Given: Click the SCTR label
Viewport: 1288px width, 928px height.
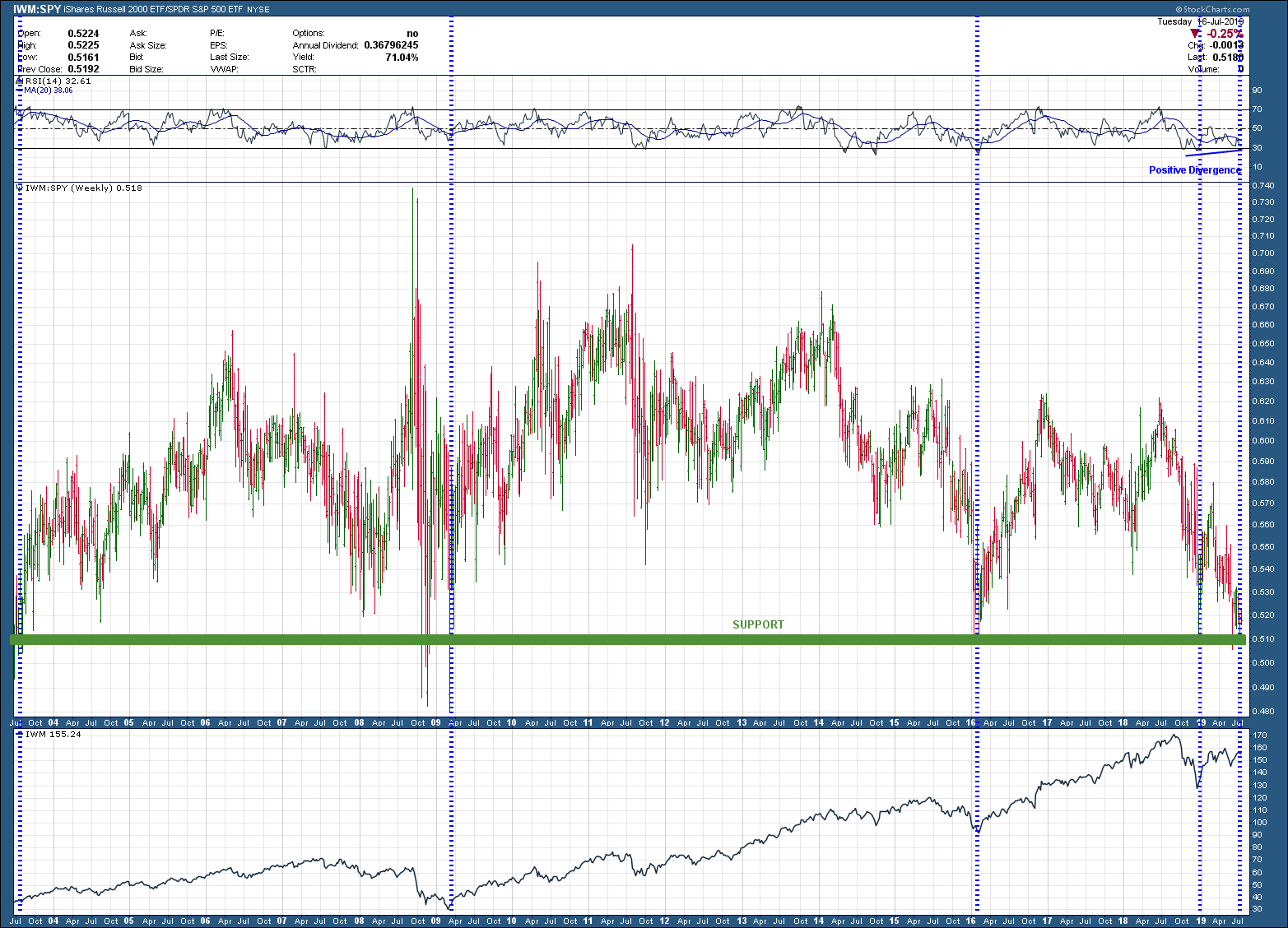Looking at the screenshot, I should click(x=305, y=69).
